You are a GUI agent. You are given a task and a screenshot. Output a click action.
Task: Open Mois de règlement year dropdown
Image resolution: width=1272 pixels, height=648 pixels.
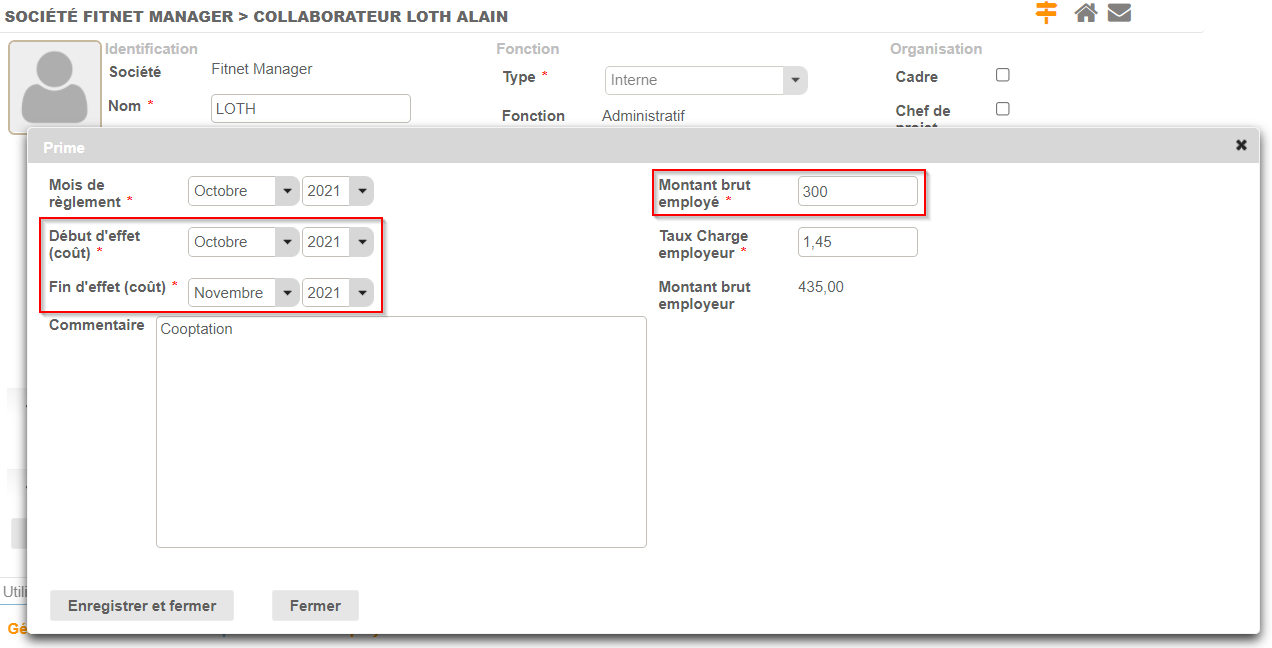point(337,191)
